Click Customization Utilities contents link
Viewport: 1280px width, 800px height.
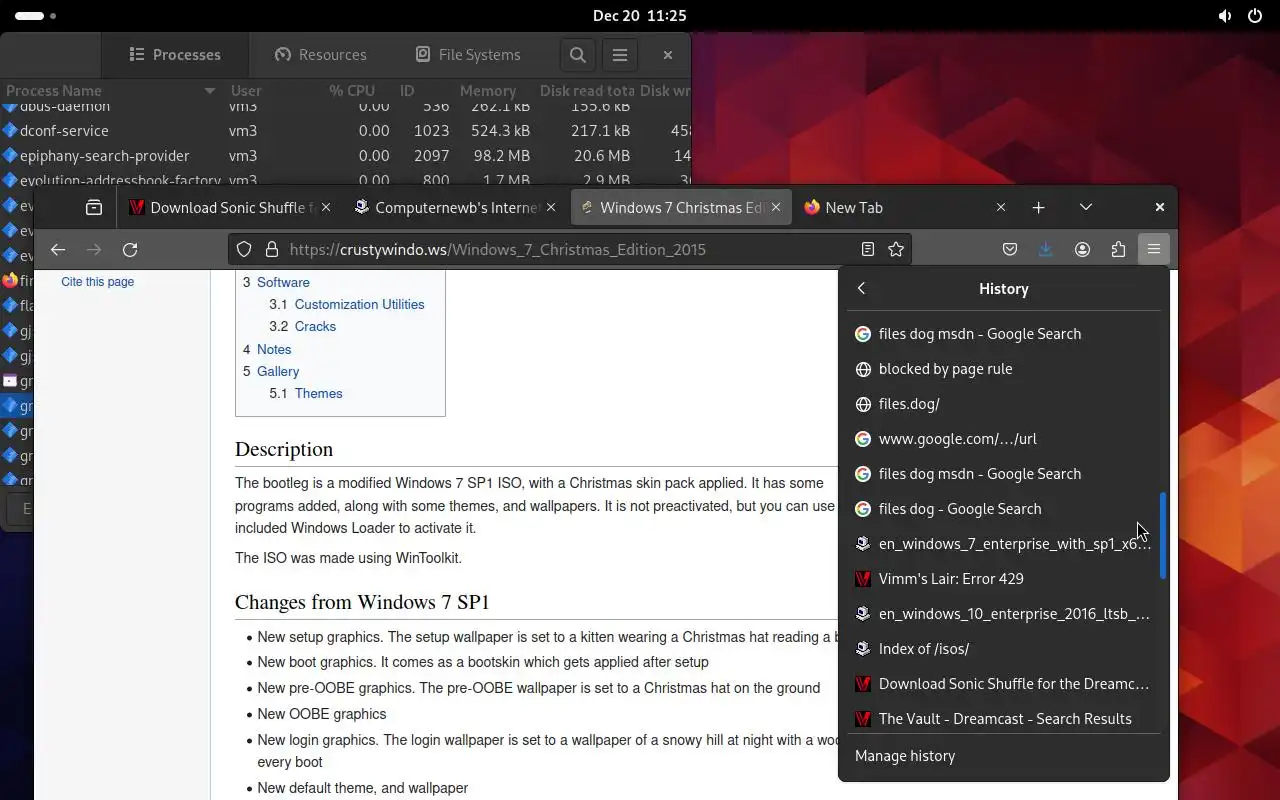359,304
